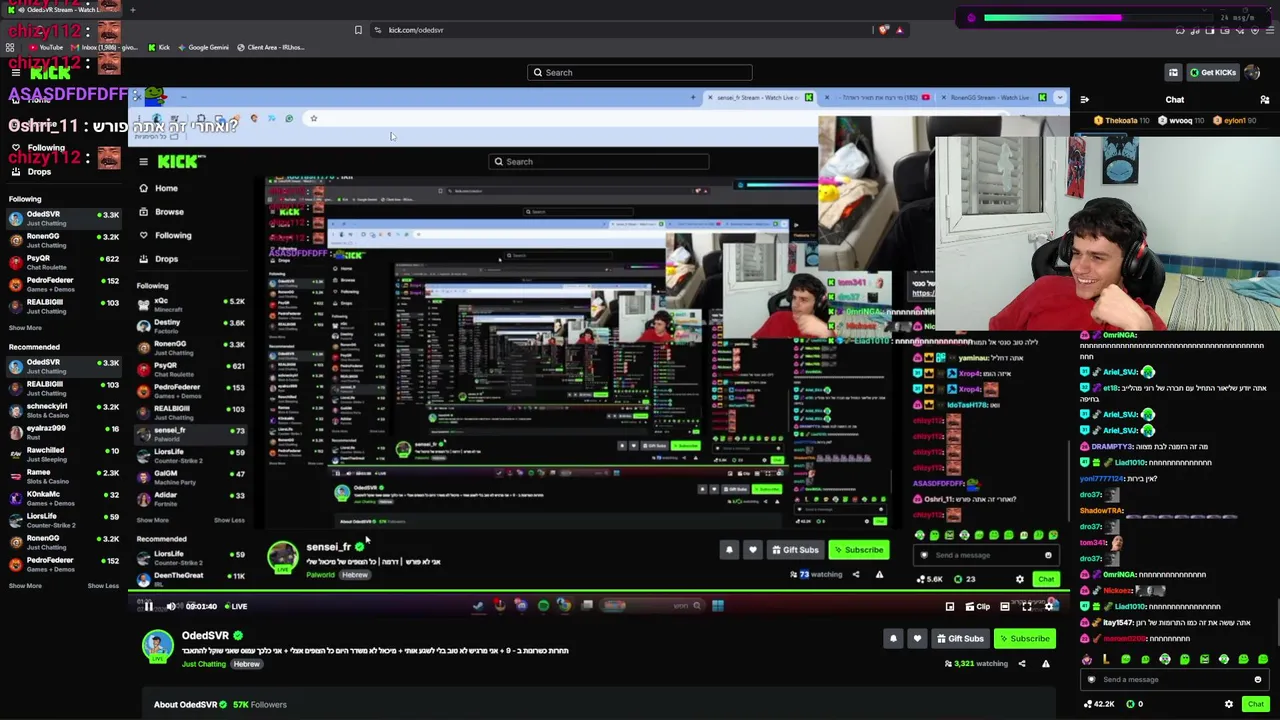The width and height of the screenshot is (1280, 720).
Task: Click Gift Subs on sensei_fr's streamed page
Action: coord(795,550)
